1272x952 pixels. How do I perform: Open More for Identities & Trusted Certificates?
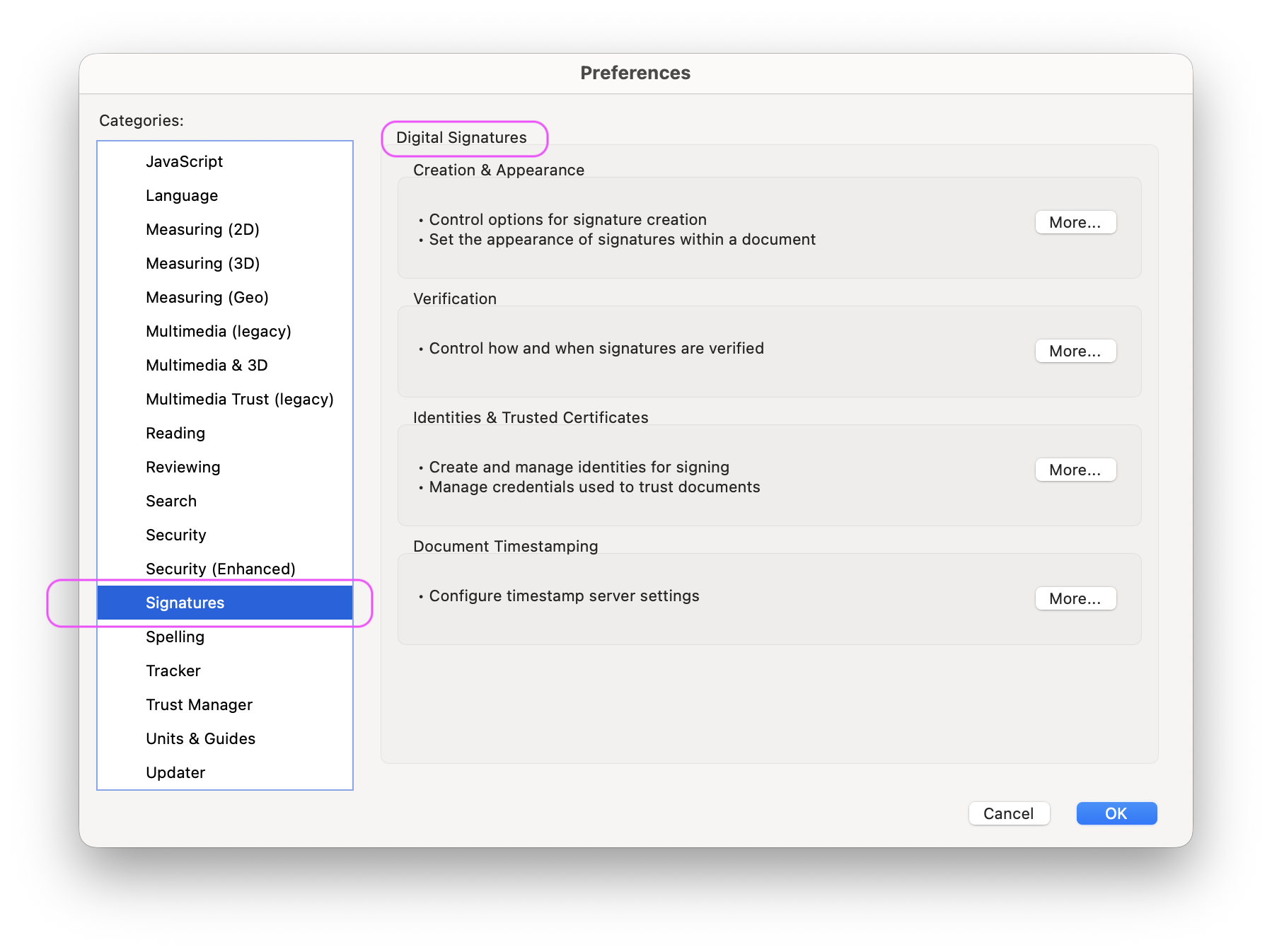1075,470
